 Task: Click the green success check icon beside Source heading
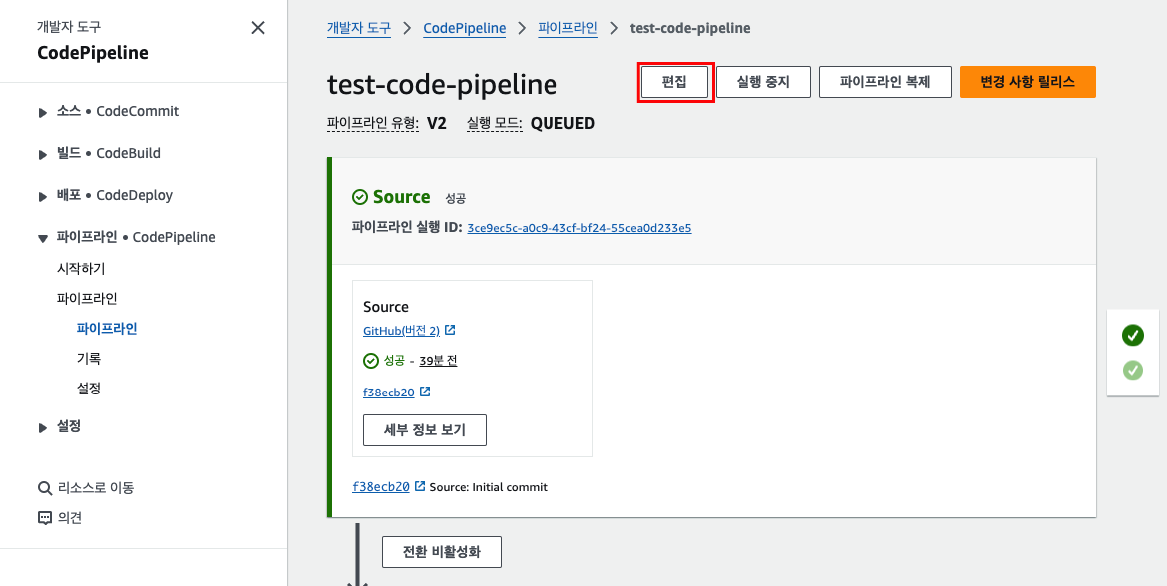(359, 197)
